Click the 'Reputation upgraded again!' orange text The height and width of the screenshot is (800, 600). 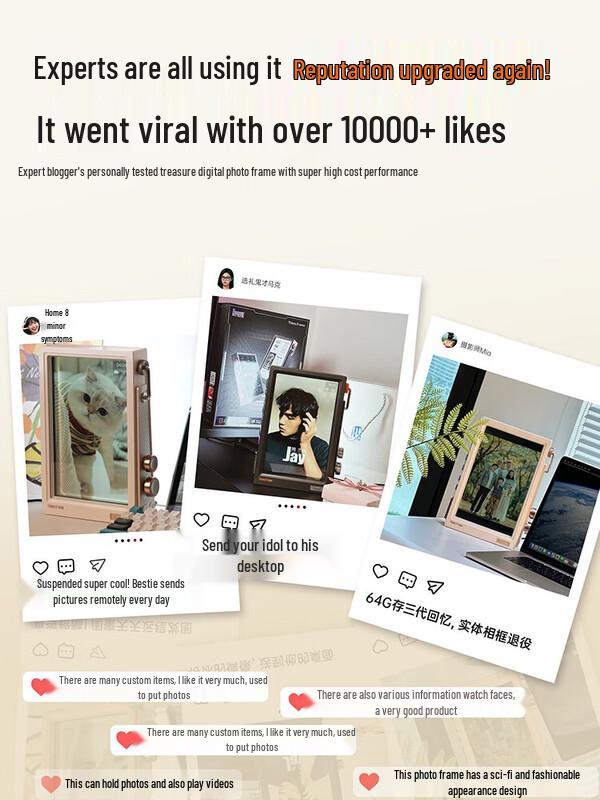coord(422,70)
